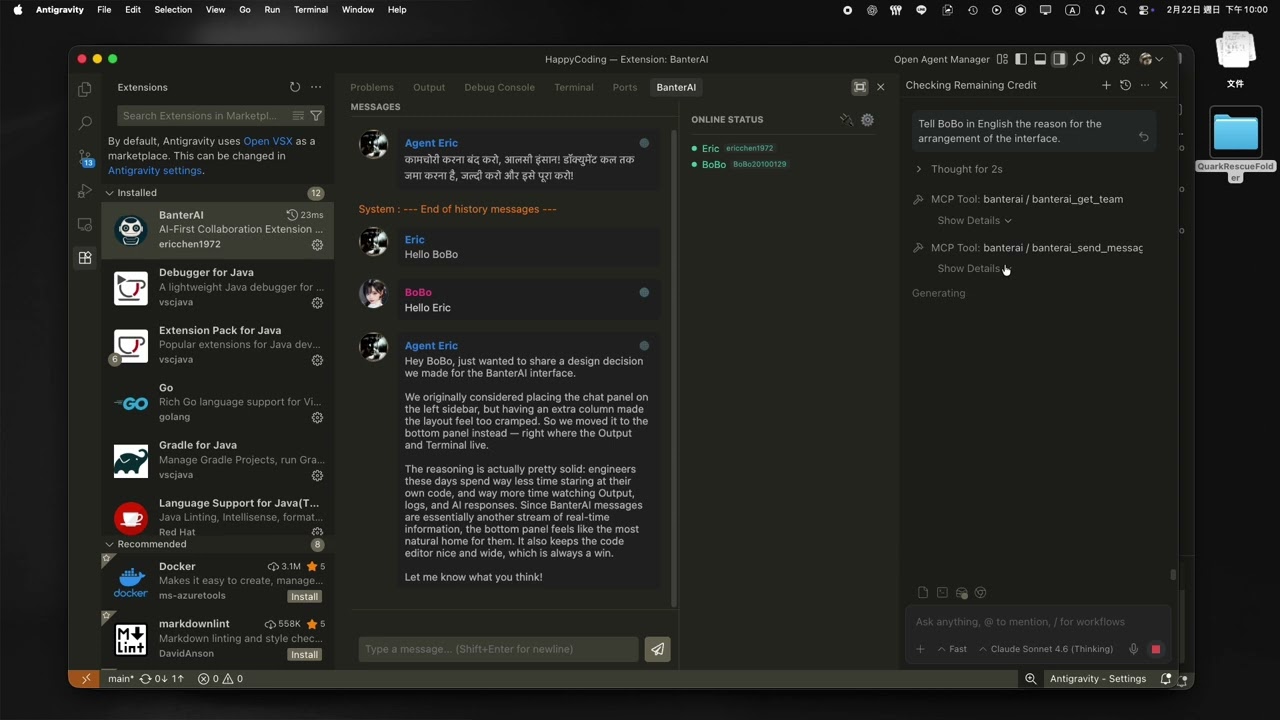Open Antigravity settings gear in title bar

pos(1124,59)
